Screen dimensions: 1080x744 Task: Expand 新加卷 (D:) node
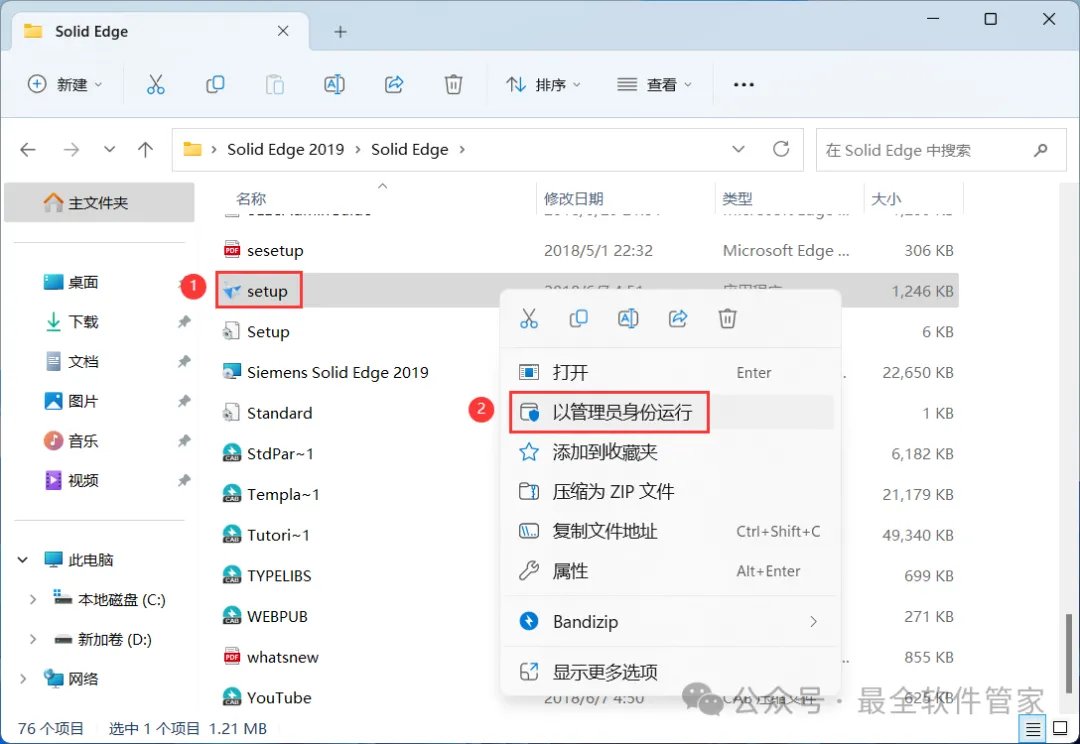[32, 639]
